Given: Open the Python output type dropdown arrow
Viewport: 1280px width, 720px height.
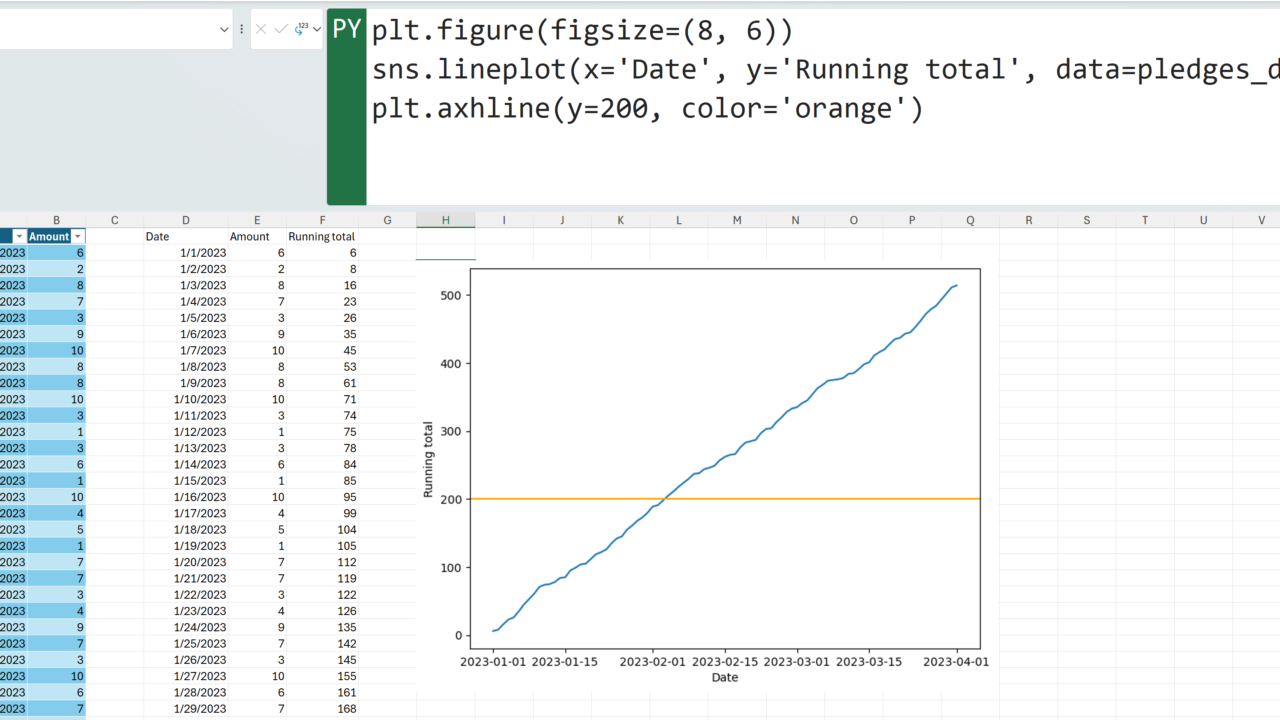Looking at the screenshot, I should [317, 30].
